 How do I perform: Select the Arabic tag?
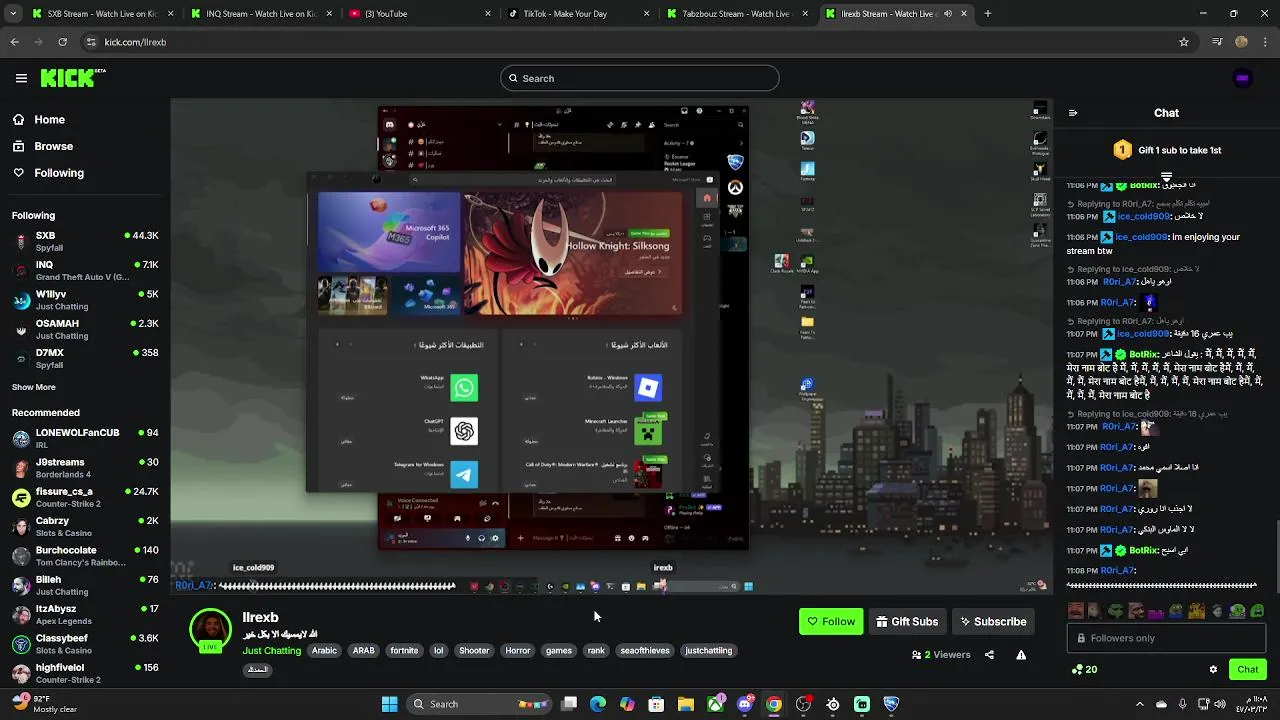[324, 651]
